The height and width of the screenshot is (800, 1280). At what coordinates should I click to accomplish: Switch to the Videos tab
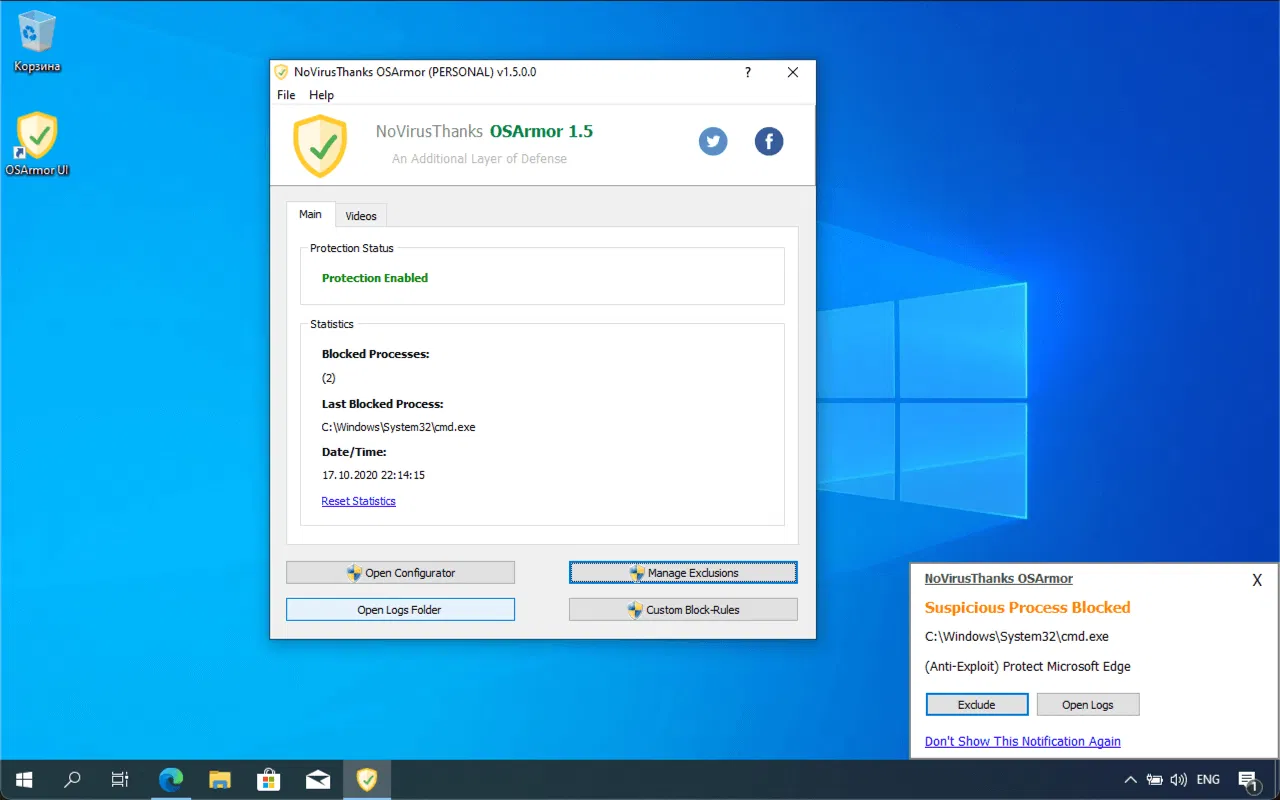click(x=361, y=216)
